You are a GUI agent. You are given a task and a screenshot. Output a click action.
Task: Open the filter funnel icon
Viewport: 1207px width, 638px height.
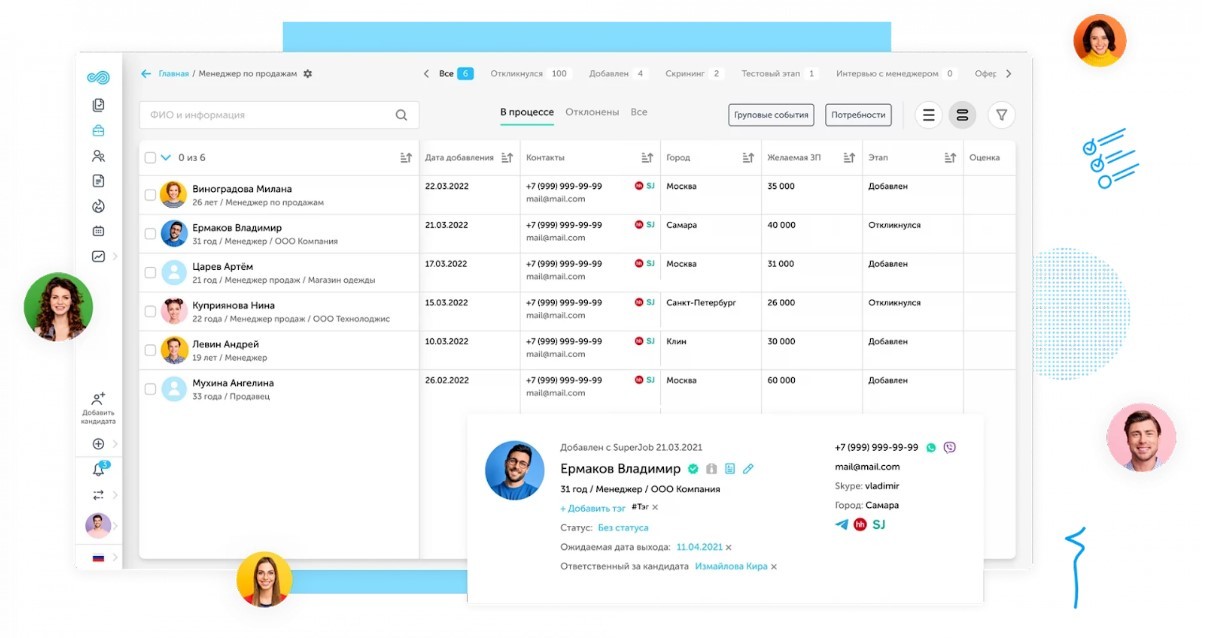(1001, 115)
